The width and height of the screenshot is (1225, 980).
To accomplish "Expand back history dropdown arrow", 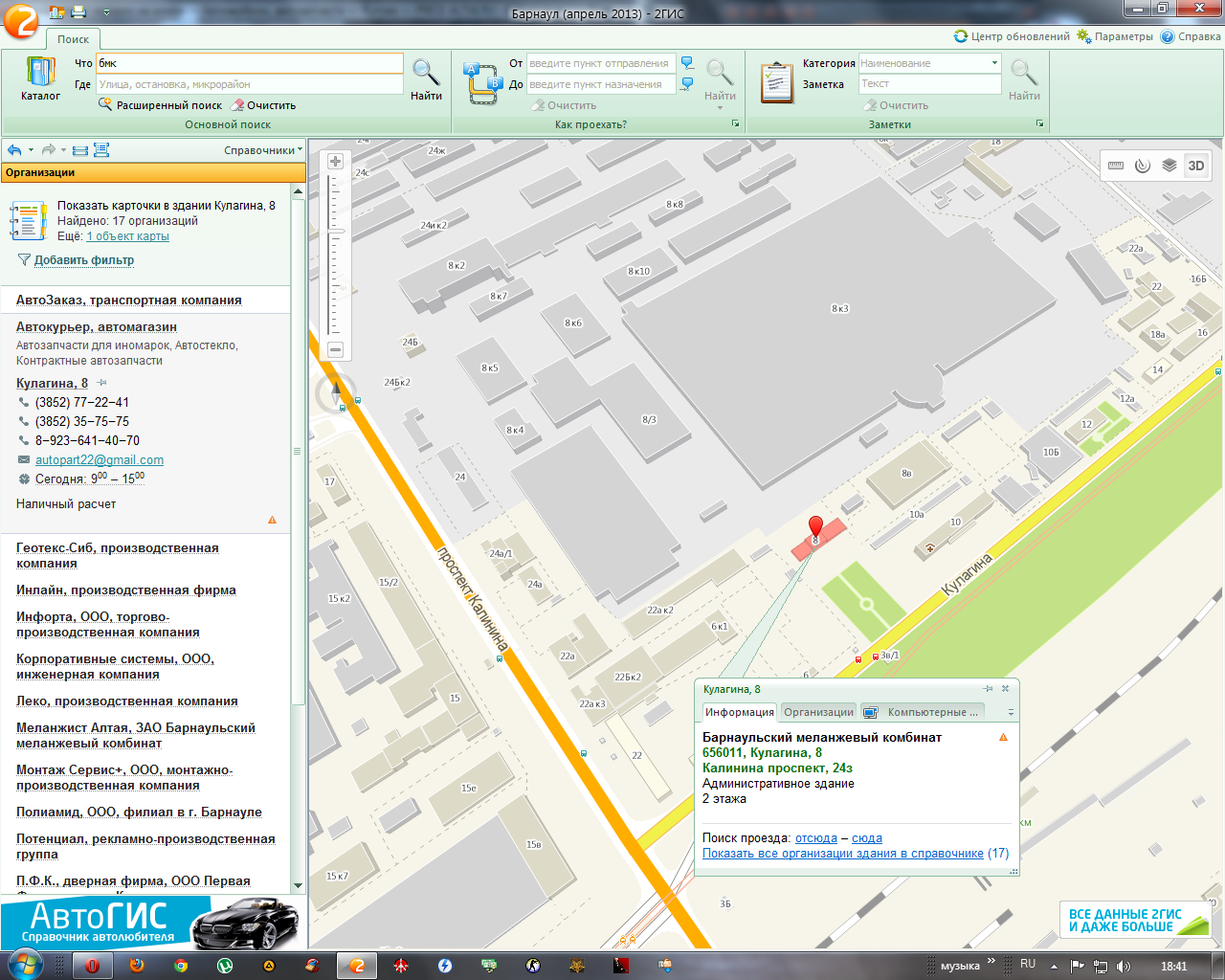I will click(x=31, y=150).
